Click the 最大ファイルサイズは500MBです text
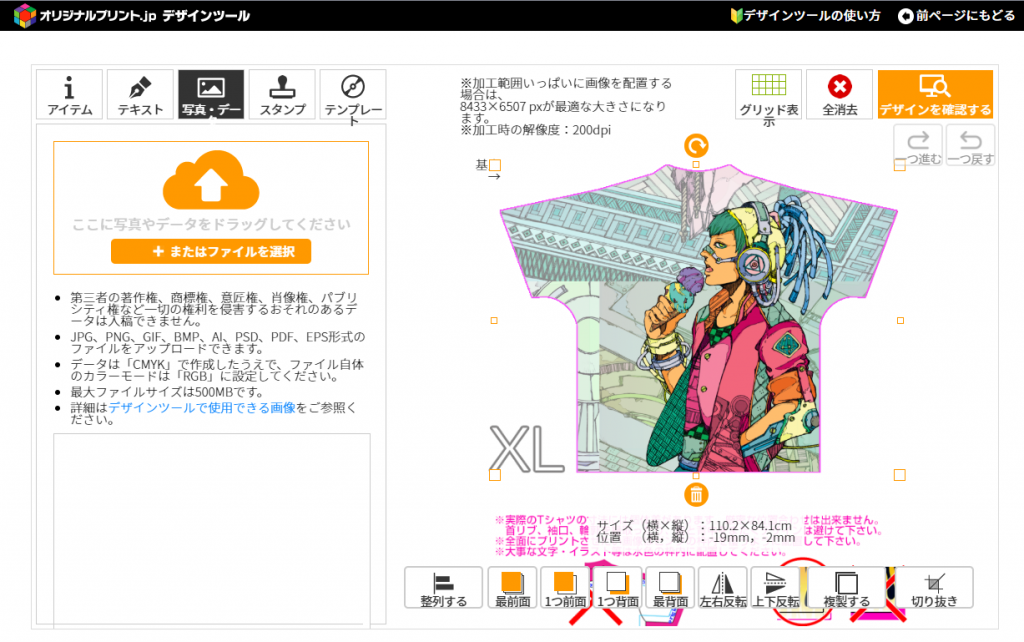This screenshot has height=642, width=1024. [167, 392]
